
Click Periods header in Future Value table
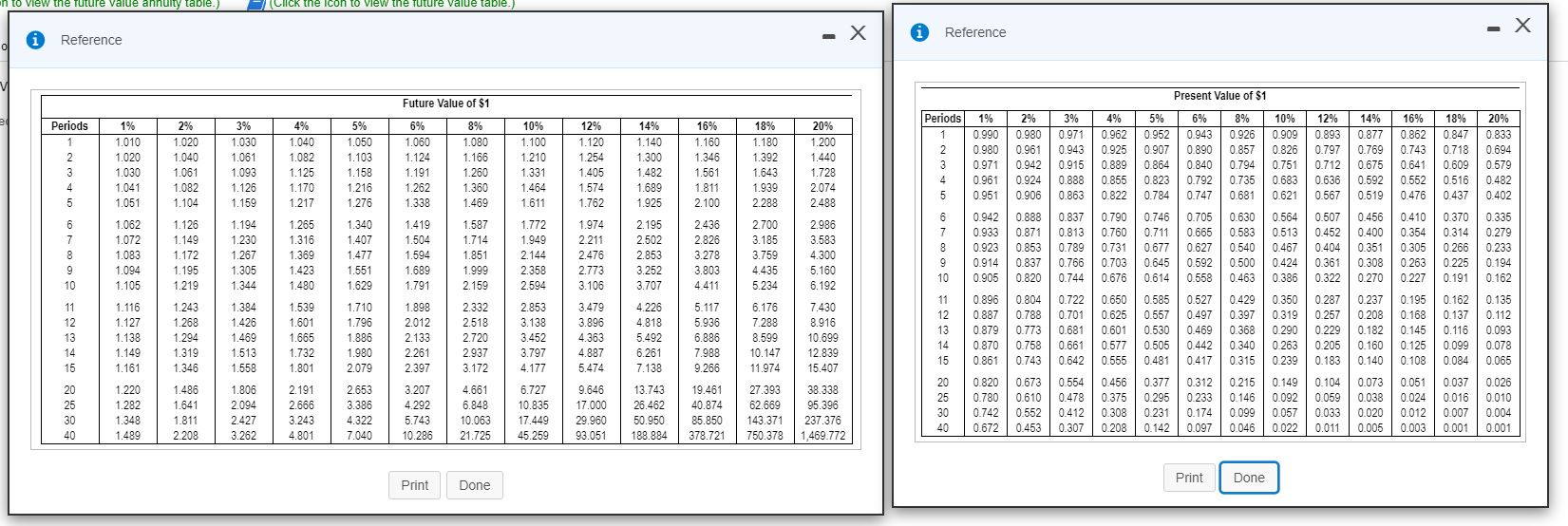(x=69, y=126)
